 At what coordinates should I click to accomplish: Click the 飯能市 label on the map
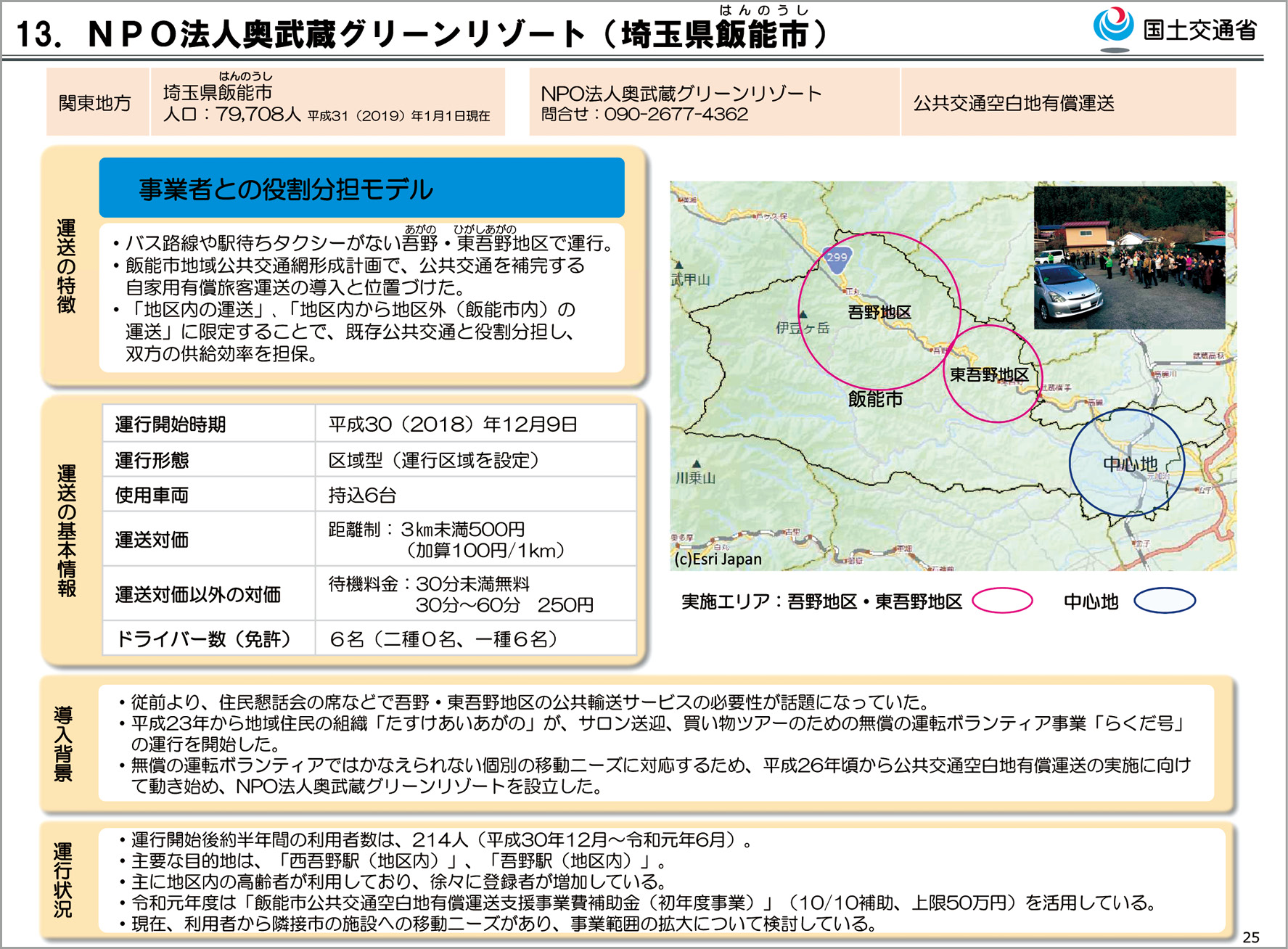click(875, 398)
